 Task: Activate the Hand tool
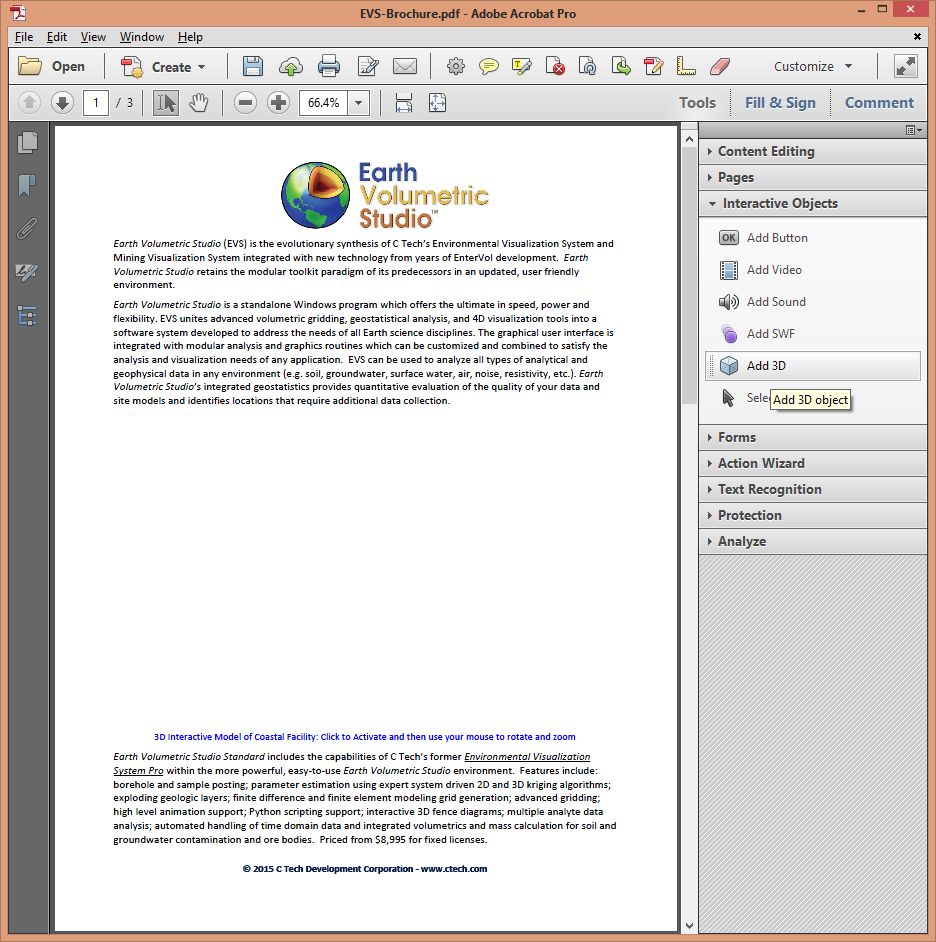(199, 102)
